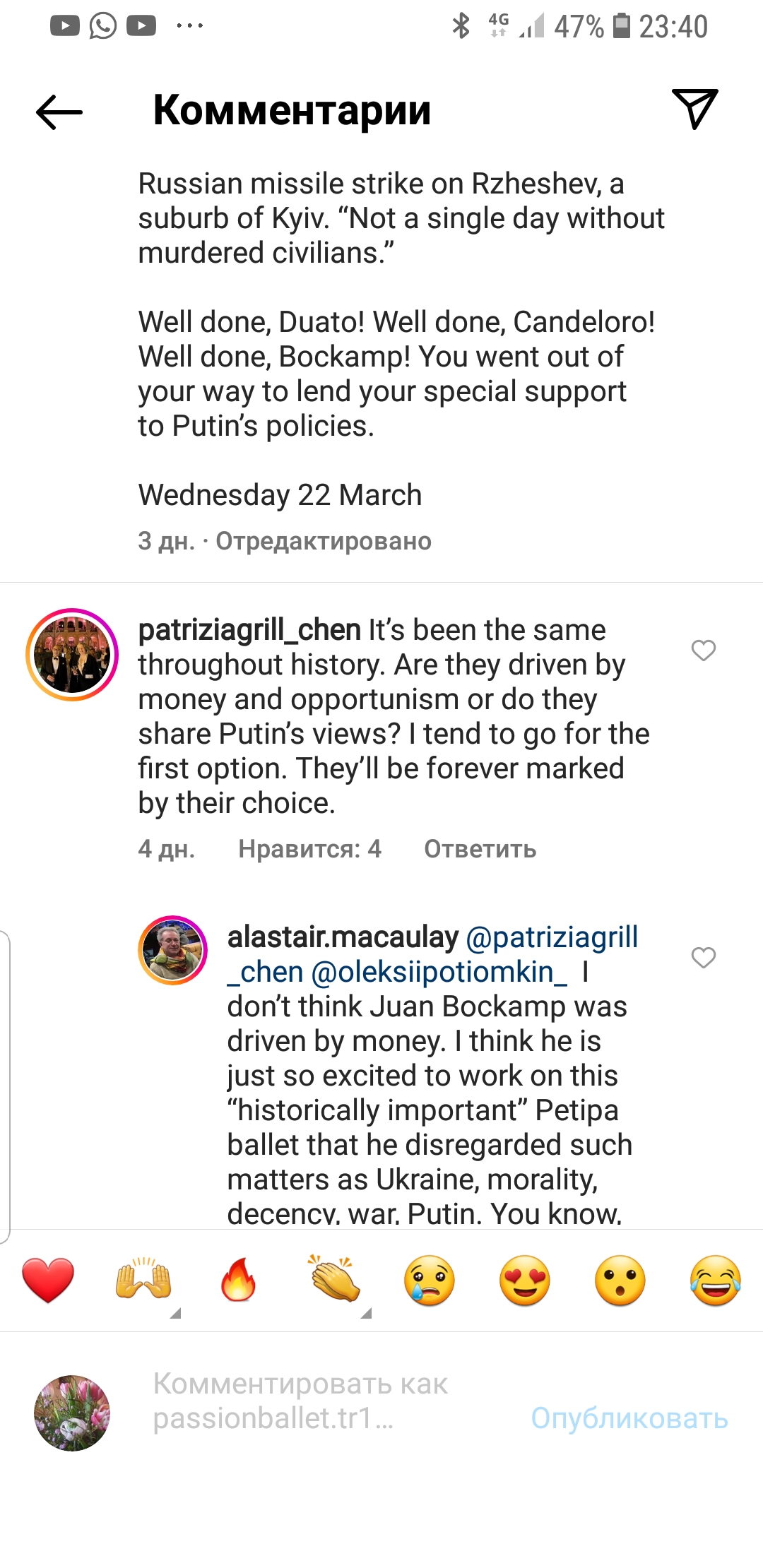Open skin tone options for raised hands emoji
Viewport: 763px width, 1568px height.
[176, 1313]
